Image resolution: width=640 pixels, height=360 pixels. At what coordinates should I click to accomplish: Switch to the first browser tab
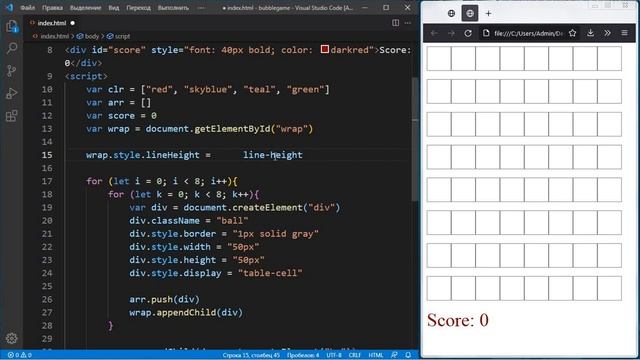pyautogui.click(x=451, y=13)
